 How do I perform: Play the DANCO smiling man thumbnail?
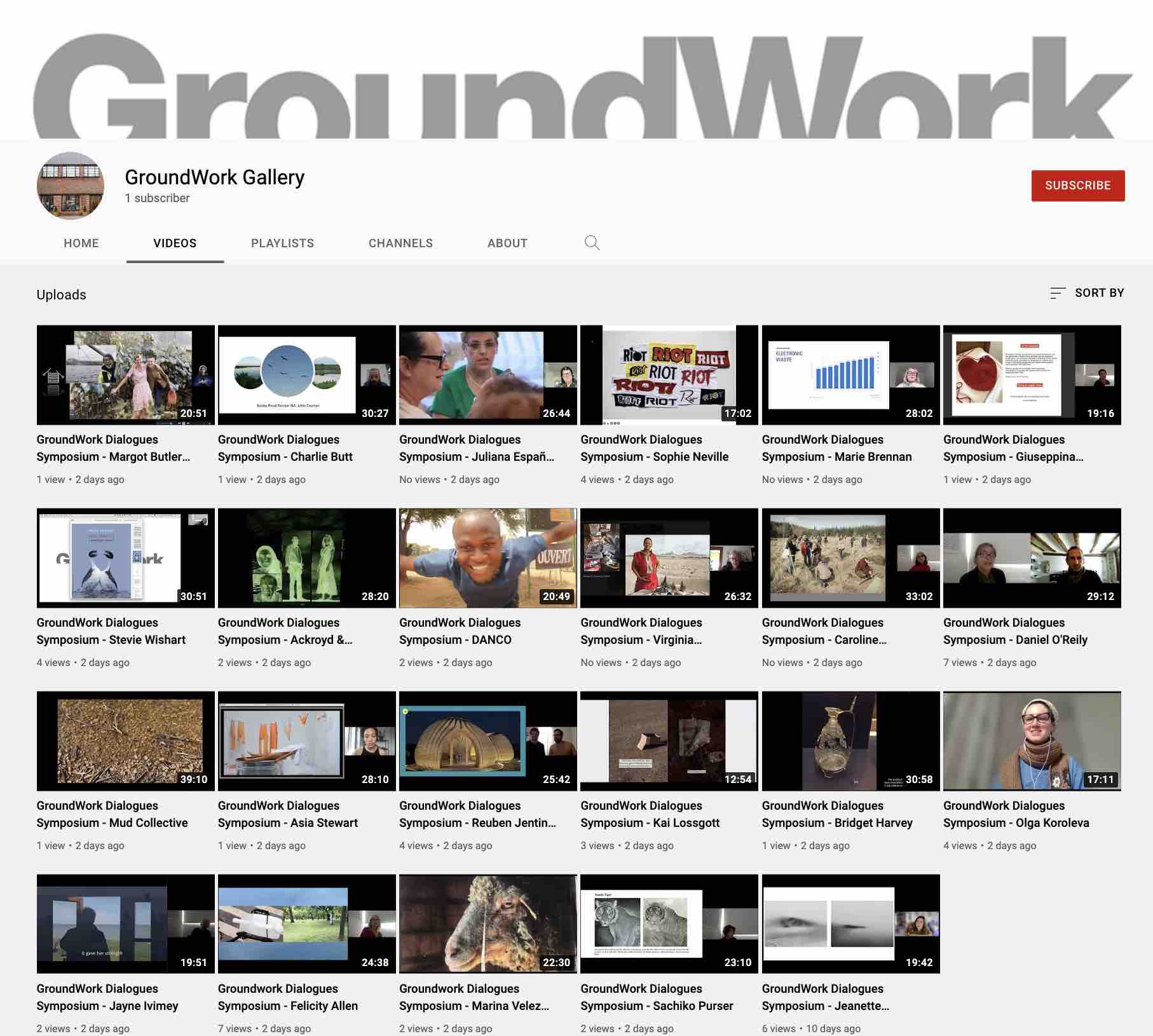pos(488,558)
